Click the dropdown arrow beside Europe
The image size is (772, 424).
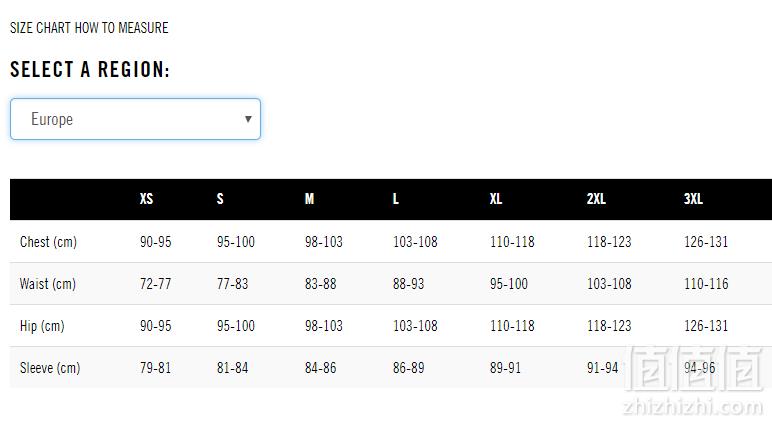[x=248, y=119]
